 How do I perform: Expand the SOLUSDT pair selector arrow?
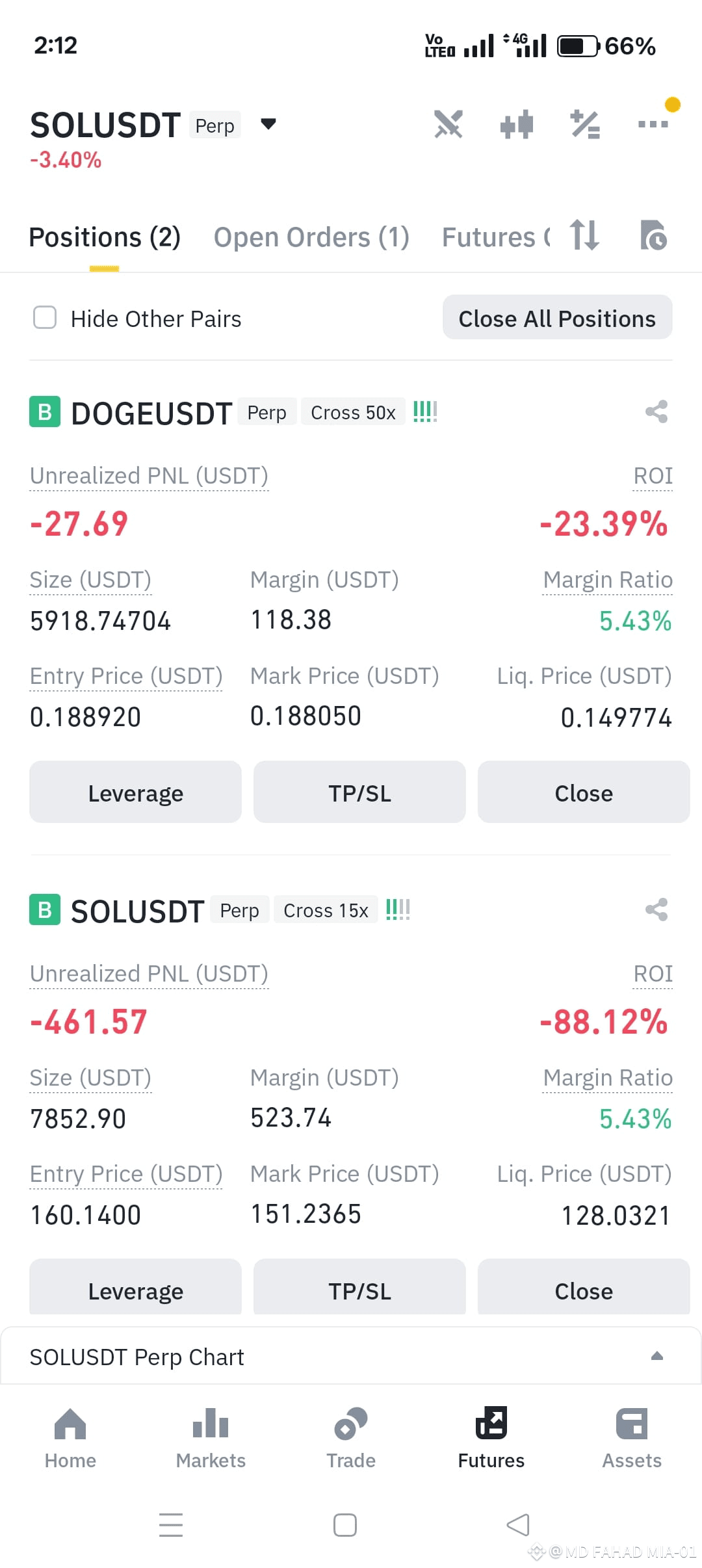pos(268,124)
